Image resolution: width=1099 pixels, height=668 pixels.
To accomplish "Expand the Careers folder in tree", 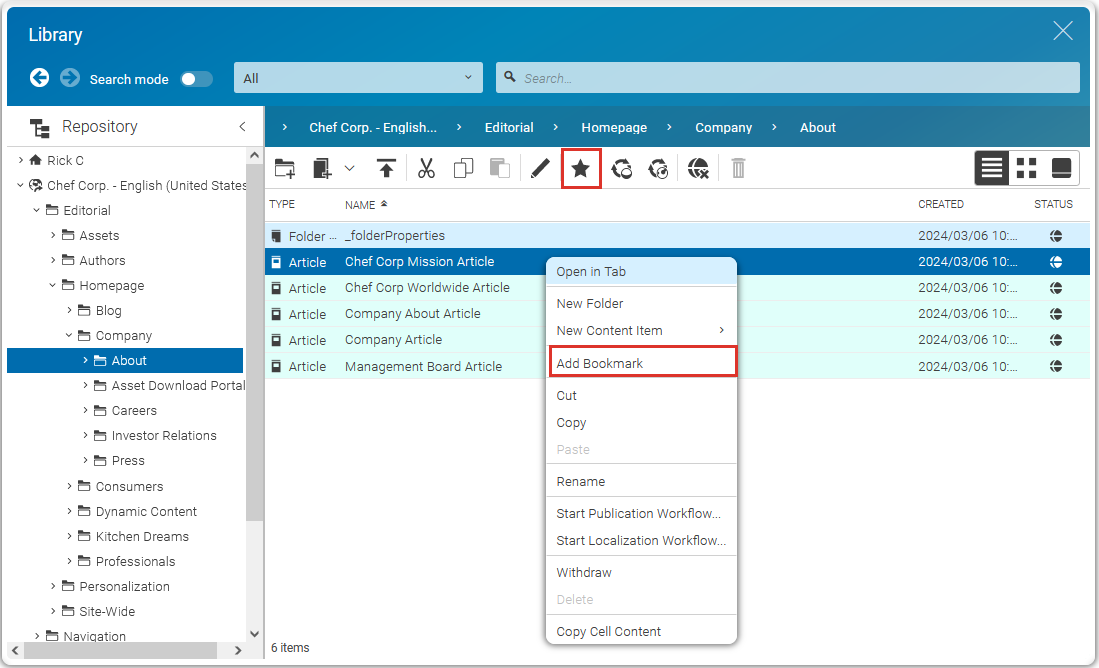I will coord(86,410).
